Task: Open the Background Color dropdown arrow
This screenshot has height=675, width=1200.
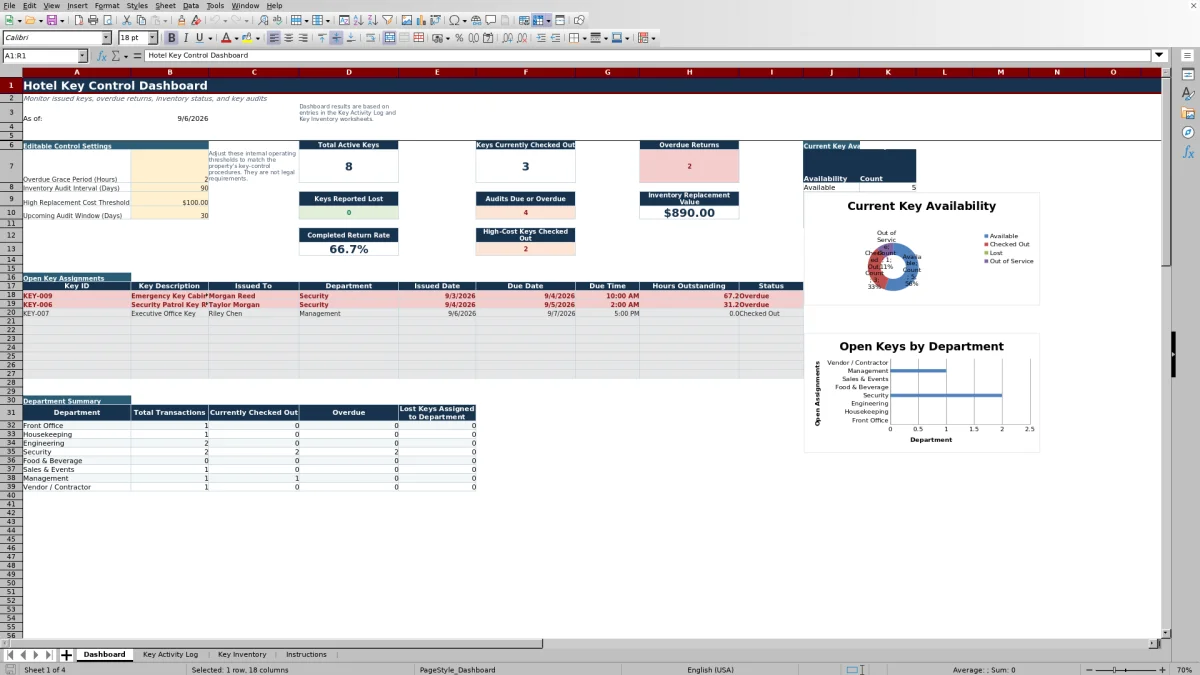Action: (257, 38)
